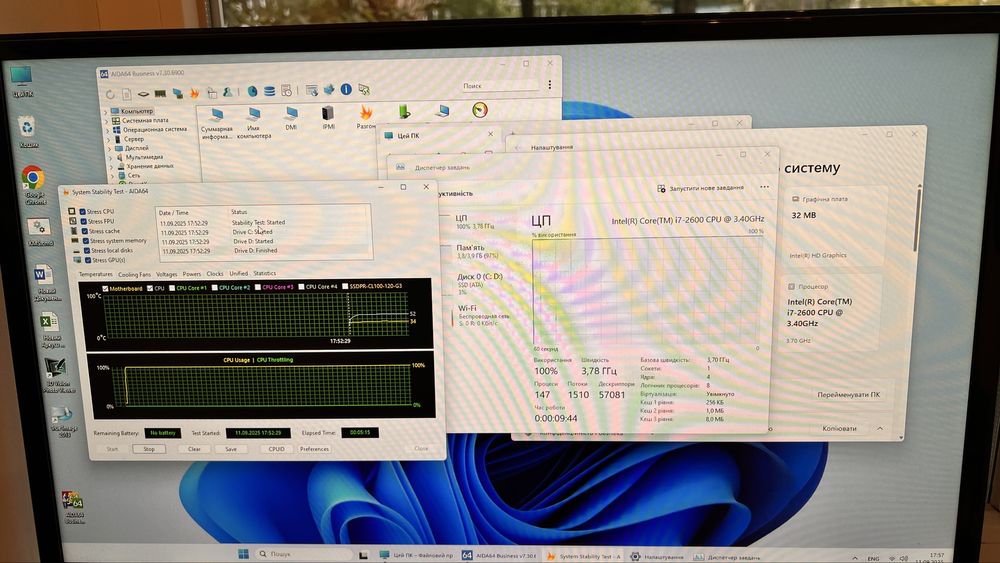1000x563 pixels.
Task: Expand Мультимедиа tree node
Action: point(111,157)
